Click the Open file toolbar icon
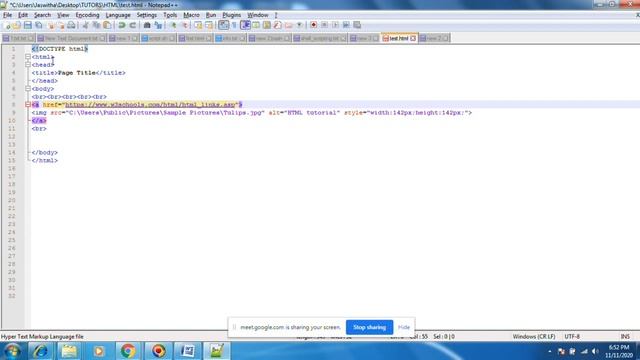The image size is (640, 360). [17, 25]
